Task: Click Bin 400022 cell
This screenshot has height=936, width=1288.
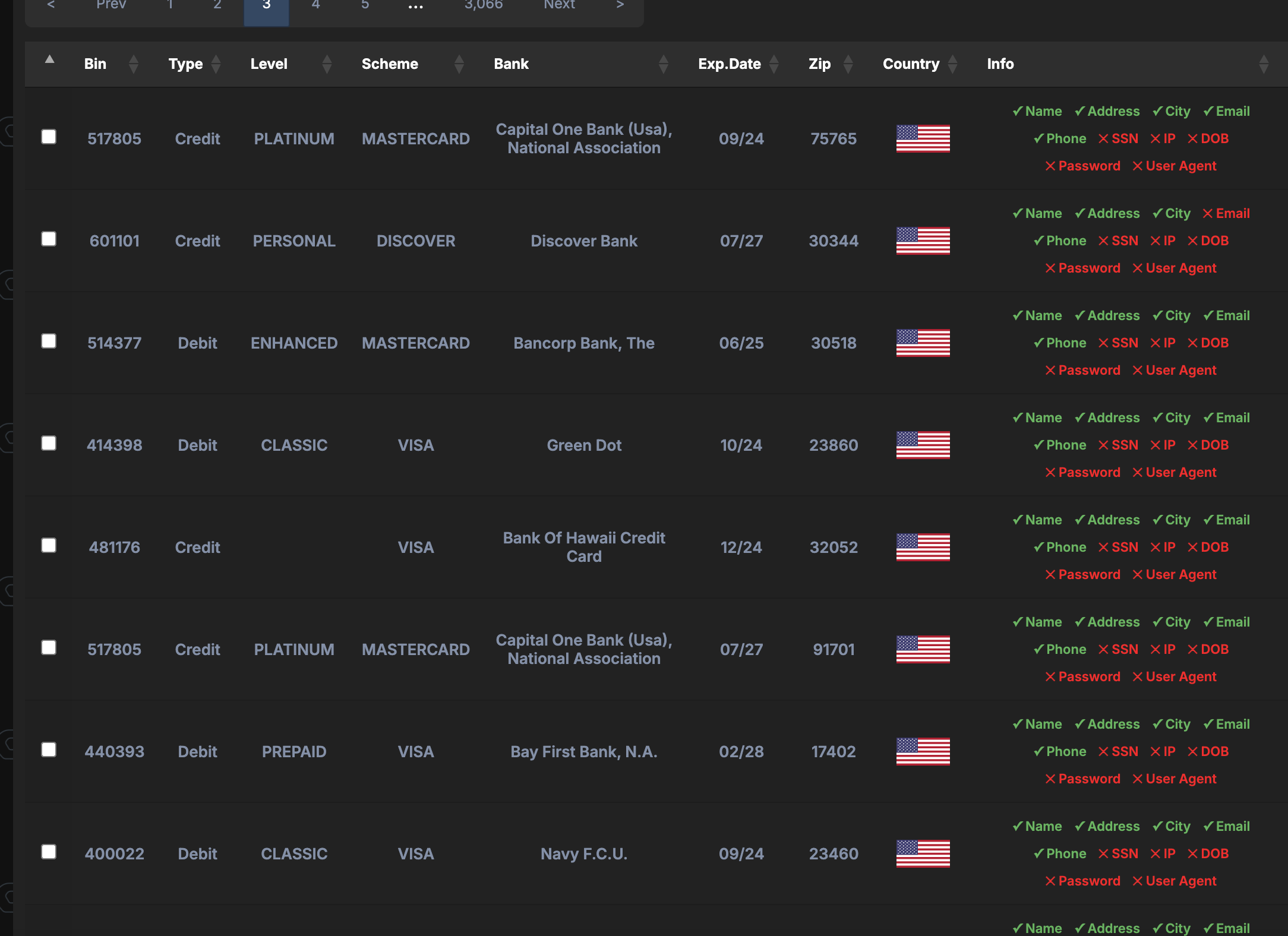Action: (115, 854)
